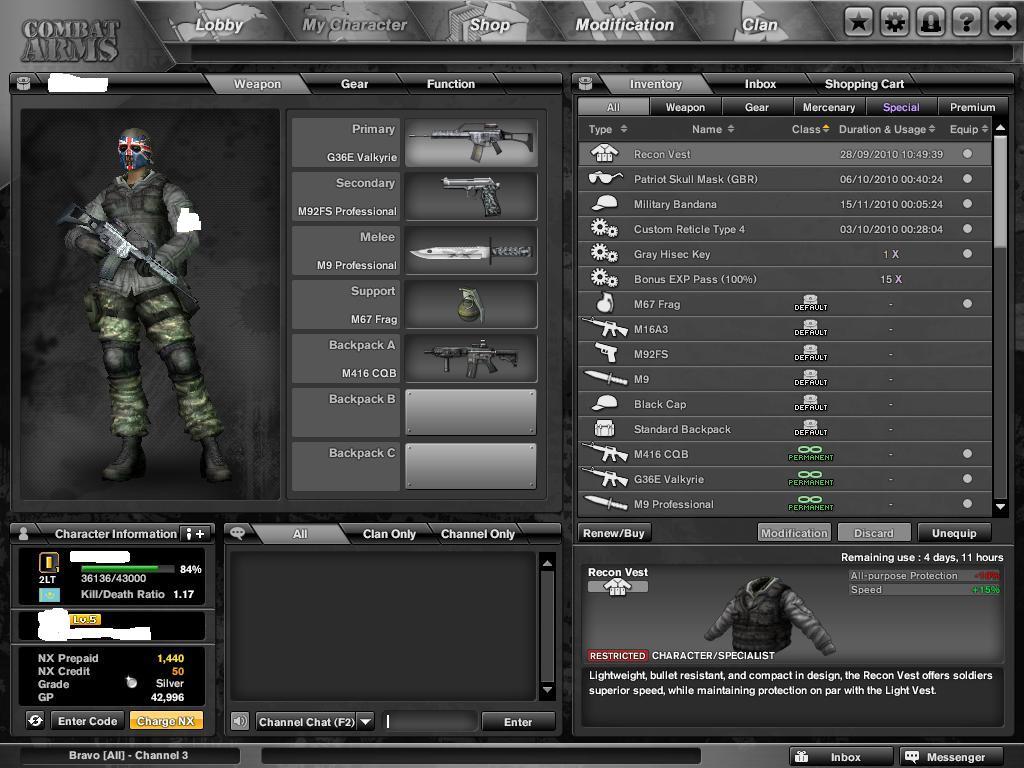Open the Channel Chat (F2) dropdown

coord(366,722)
